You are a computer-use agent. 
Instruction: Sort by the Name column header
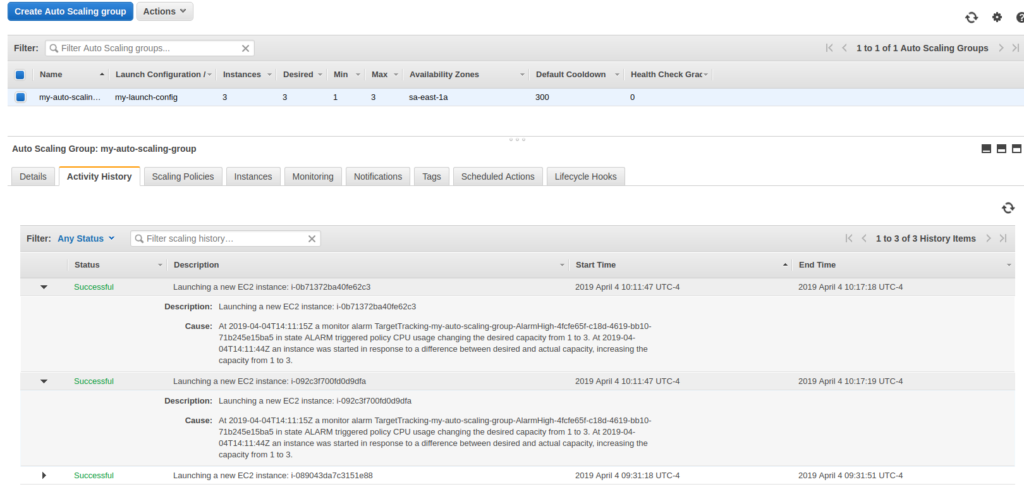(51, 74)
